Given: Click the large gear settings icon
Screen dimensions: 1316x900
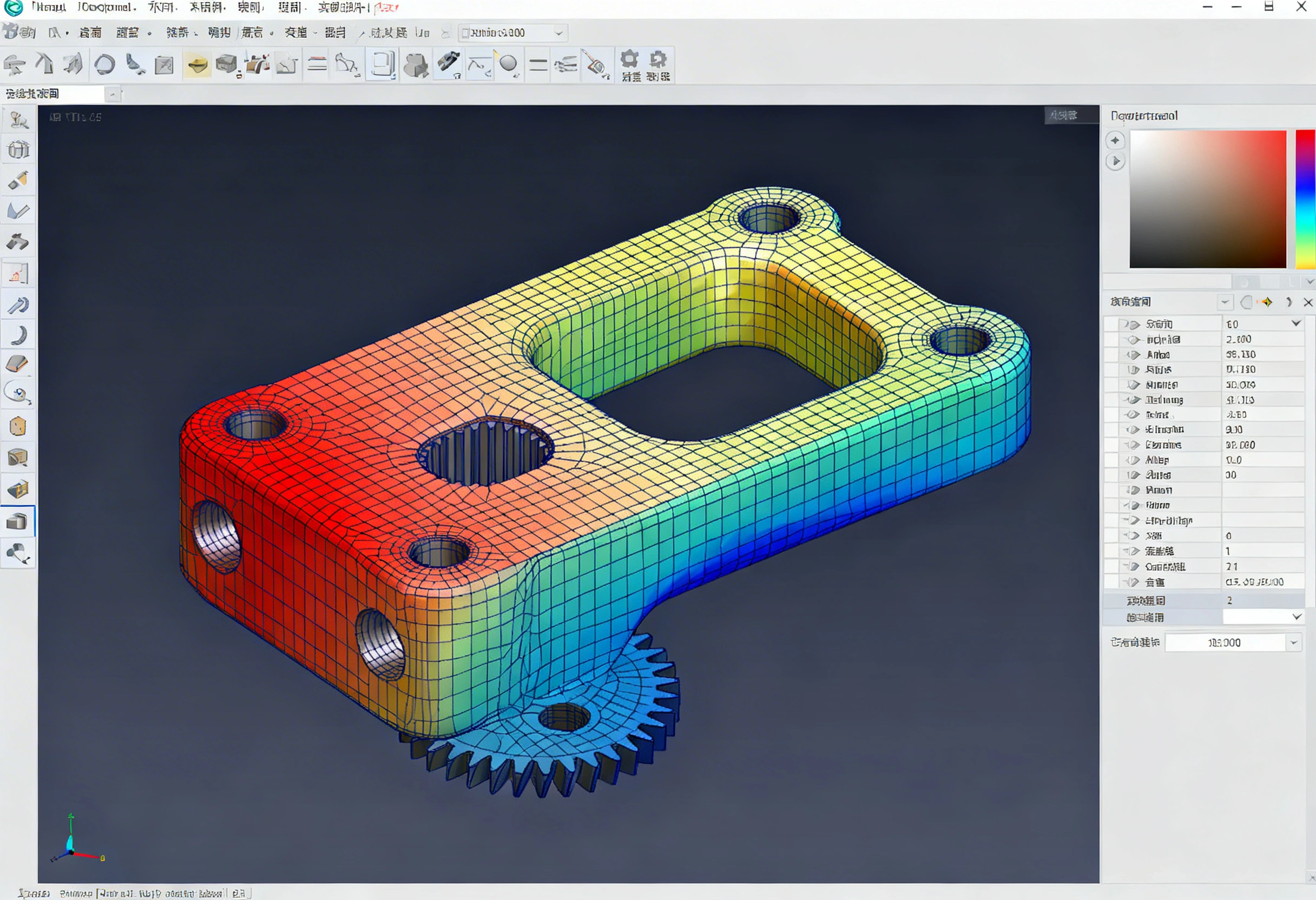Looking at the screenshot, I should 629,59.
